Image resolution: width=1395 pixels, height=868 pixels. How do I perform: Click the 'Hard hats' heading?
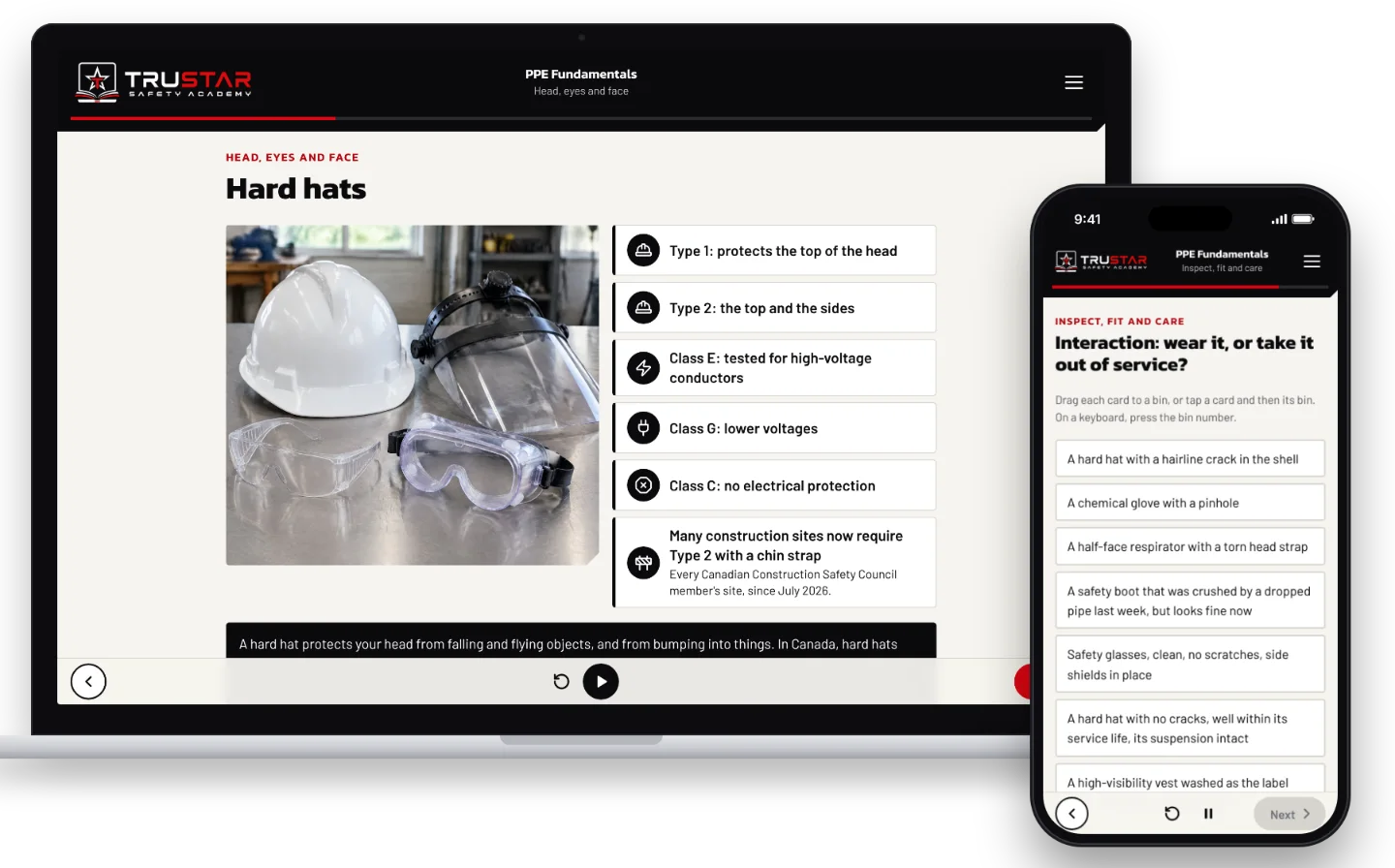point(295,189)
